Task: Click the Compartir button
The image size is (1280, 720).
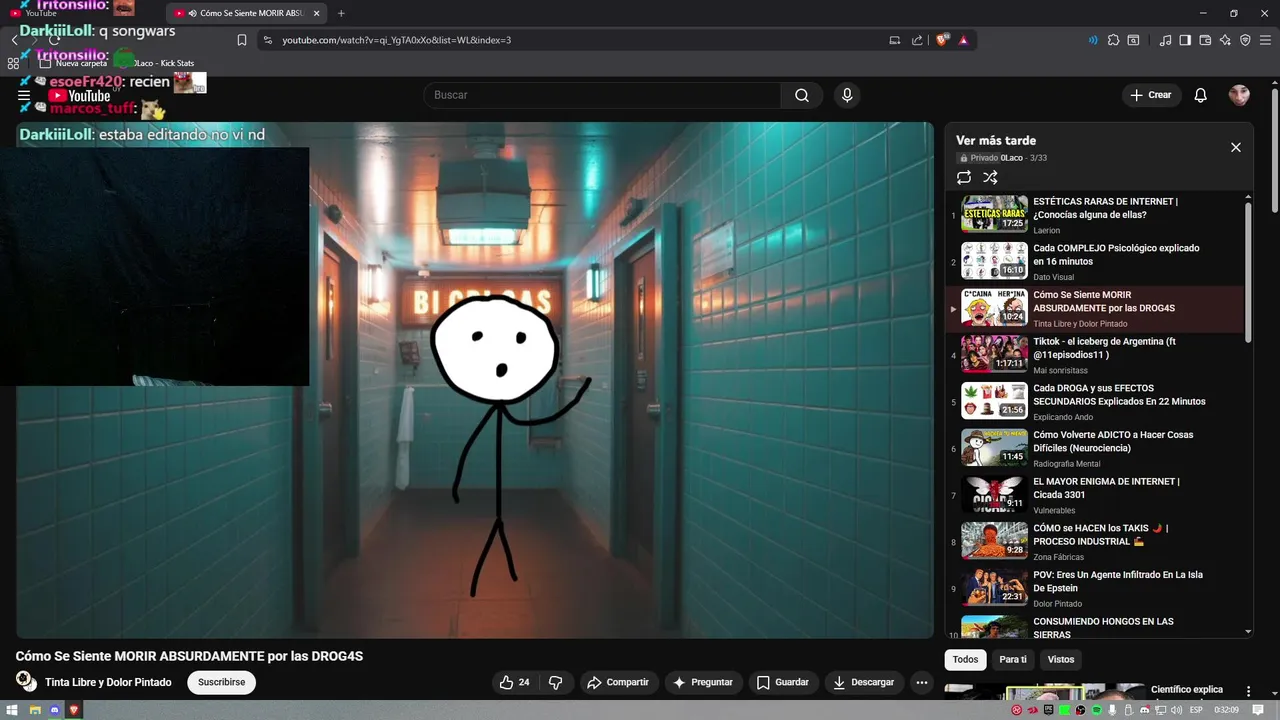Action: (x=619, y=682)
